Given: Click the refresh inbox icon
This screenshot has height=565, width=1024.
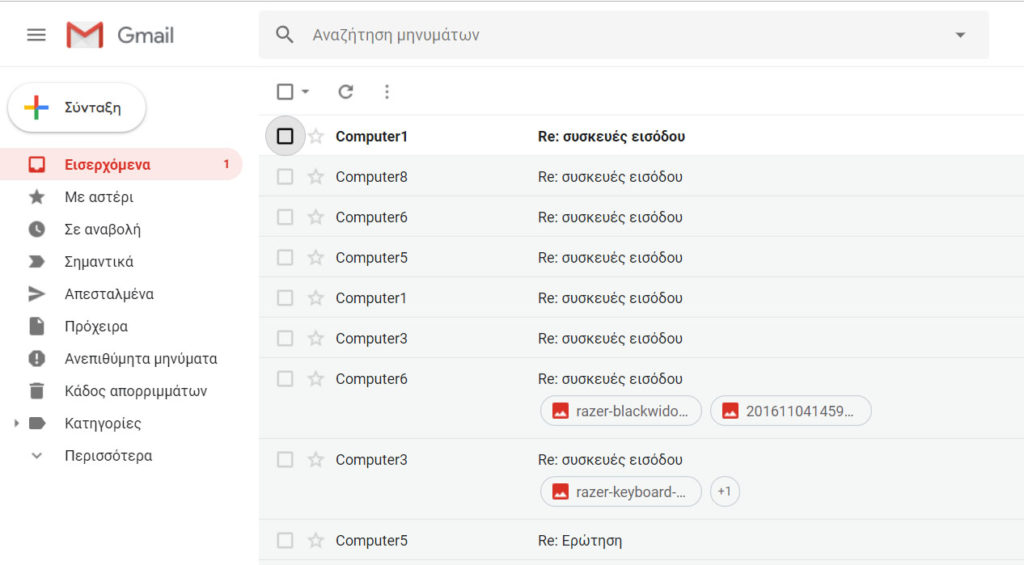Looking at the screenshot, I should coord(346,92).
